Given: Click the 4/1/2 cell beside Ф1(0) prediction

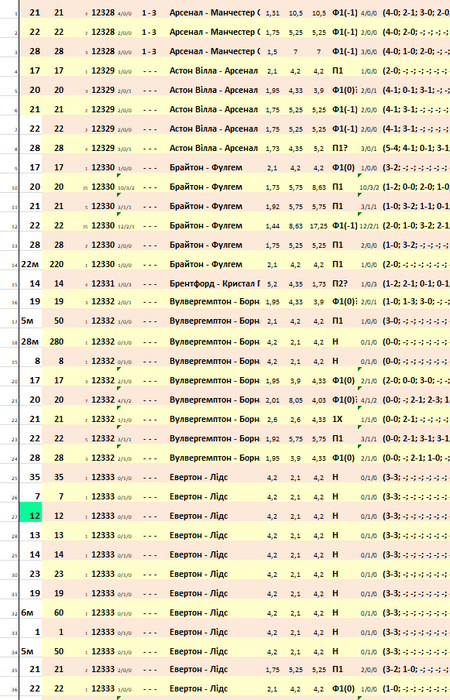Looking at the screenshot, I should coord(369,401).
